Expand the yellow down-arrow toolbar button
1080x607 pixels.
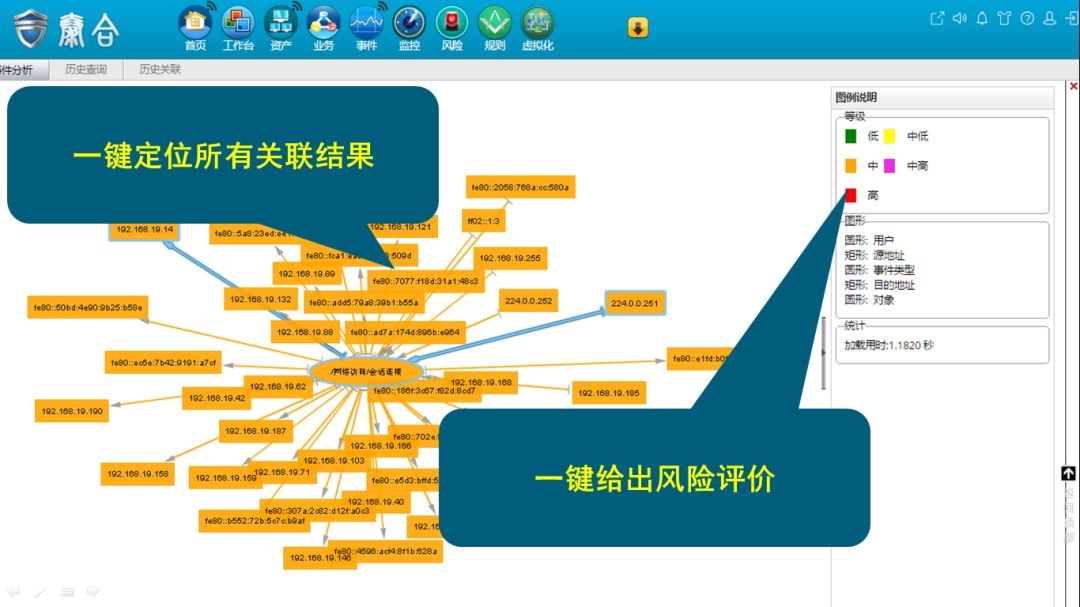(638, 28)
